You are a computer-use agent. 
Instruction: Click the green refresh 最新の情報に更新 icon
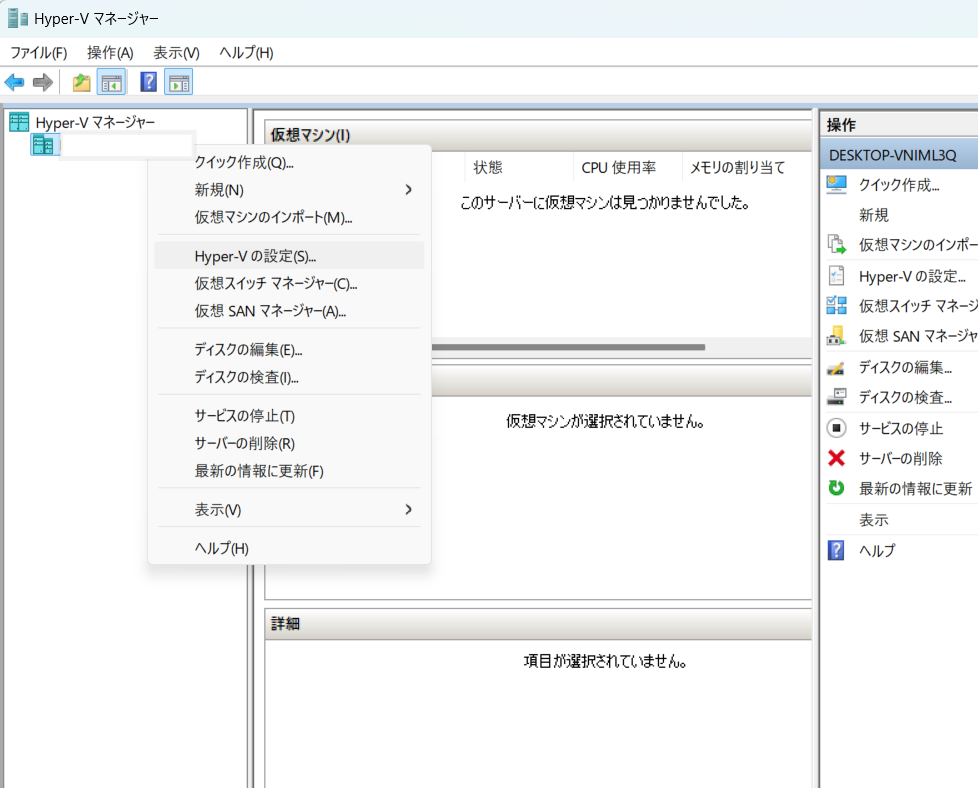[x=837, y=488]
